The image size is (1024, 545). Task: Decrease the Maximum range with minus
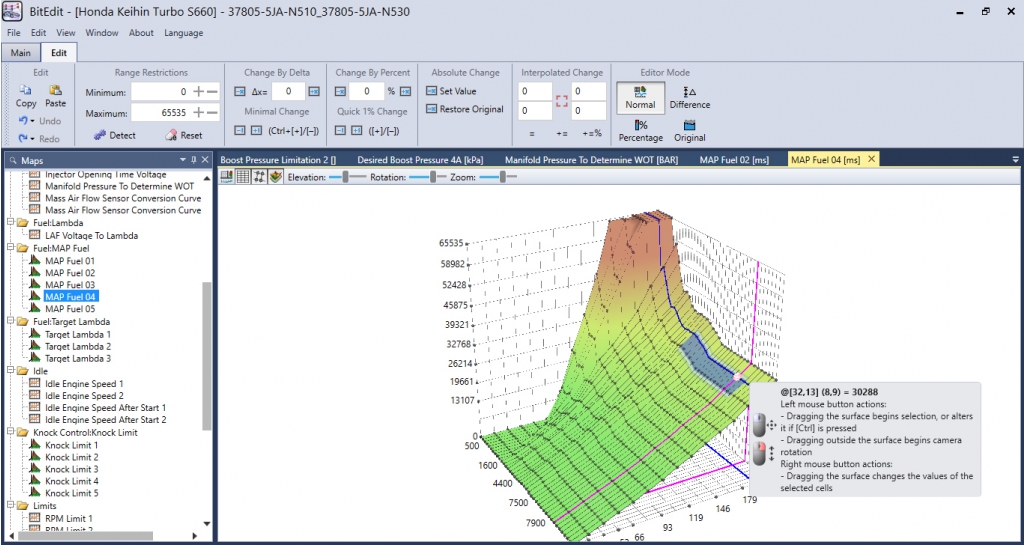pos(212,113)
